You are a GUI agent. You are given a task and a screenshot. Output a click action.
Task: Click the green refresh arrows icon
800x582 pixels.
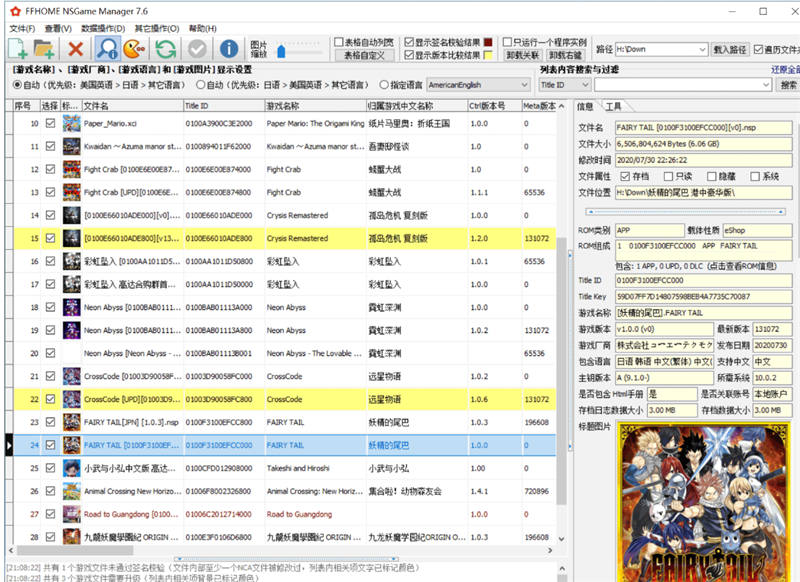[x=166, y=49]
